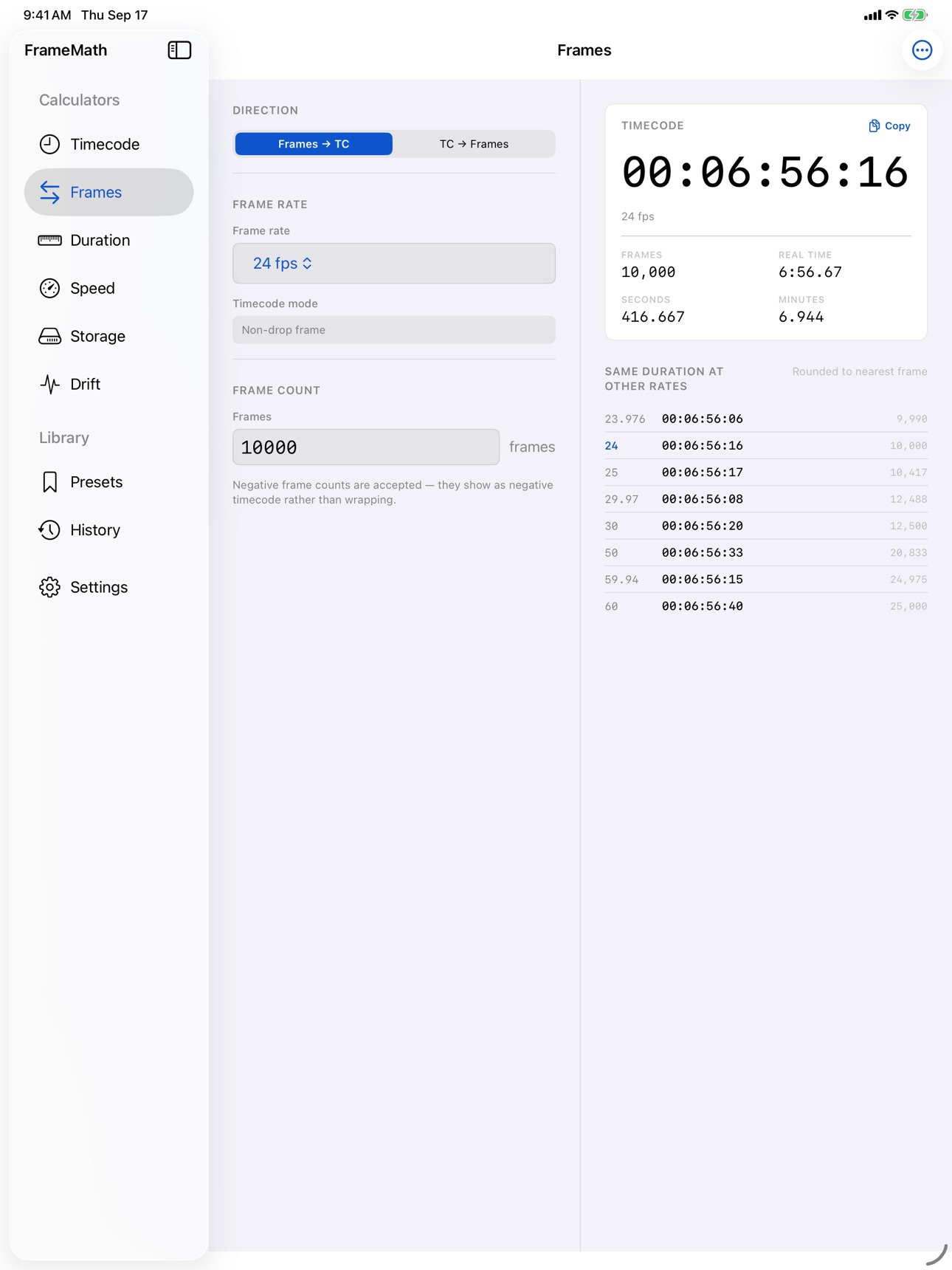Click the History clock-arrow icon

(49, 530)
